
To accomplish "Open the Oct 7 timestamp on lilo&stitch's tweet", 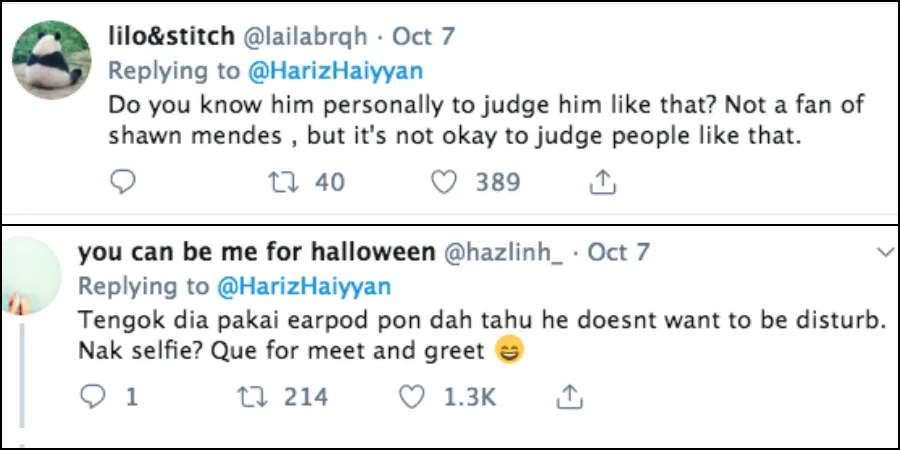I will (423, 37).
